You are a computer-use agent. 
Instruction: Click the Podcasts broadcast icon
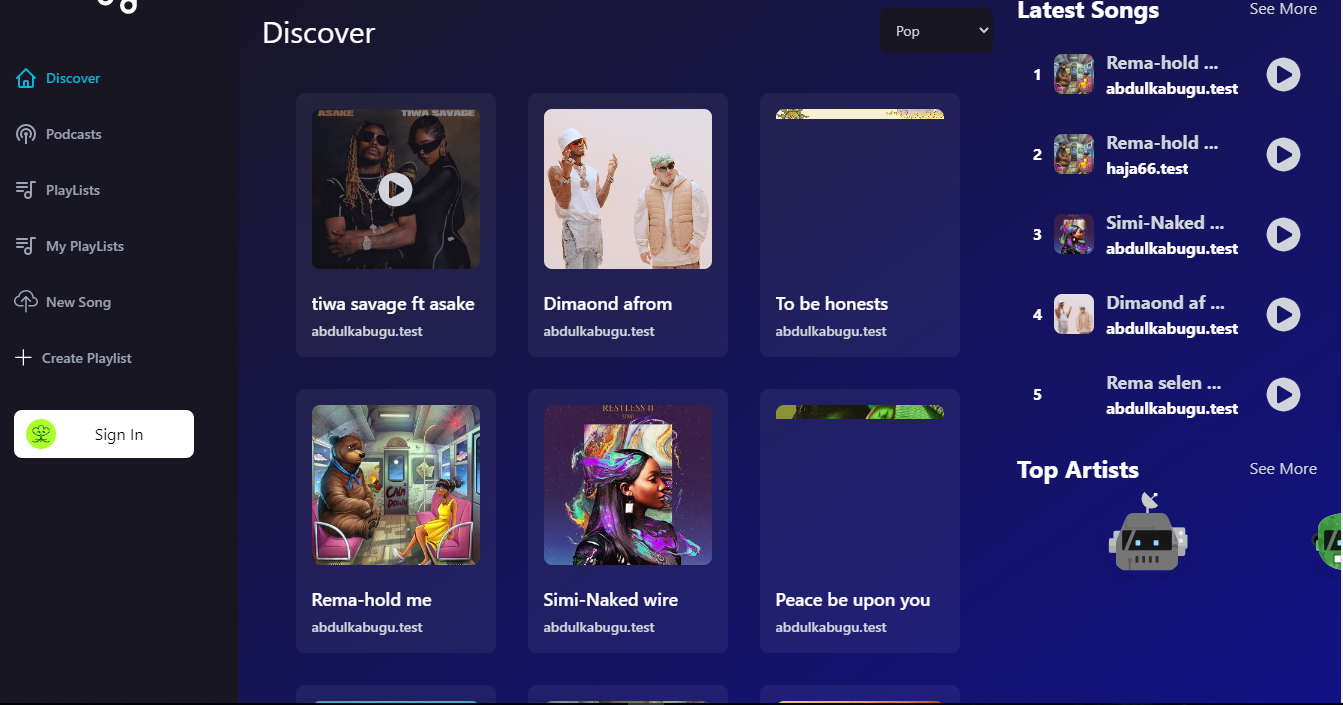click(x=26, y=134)
